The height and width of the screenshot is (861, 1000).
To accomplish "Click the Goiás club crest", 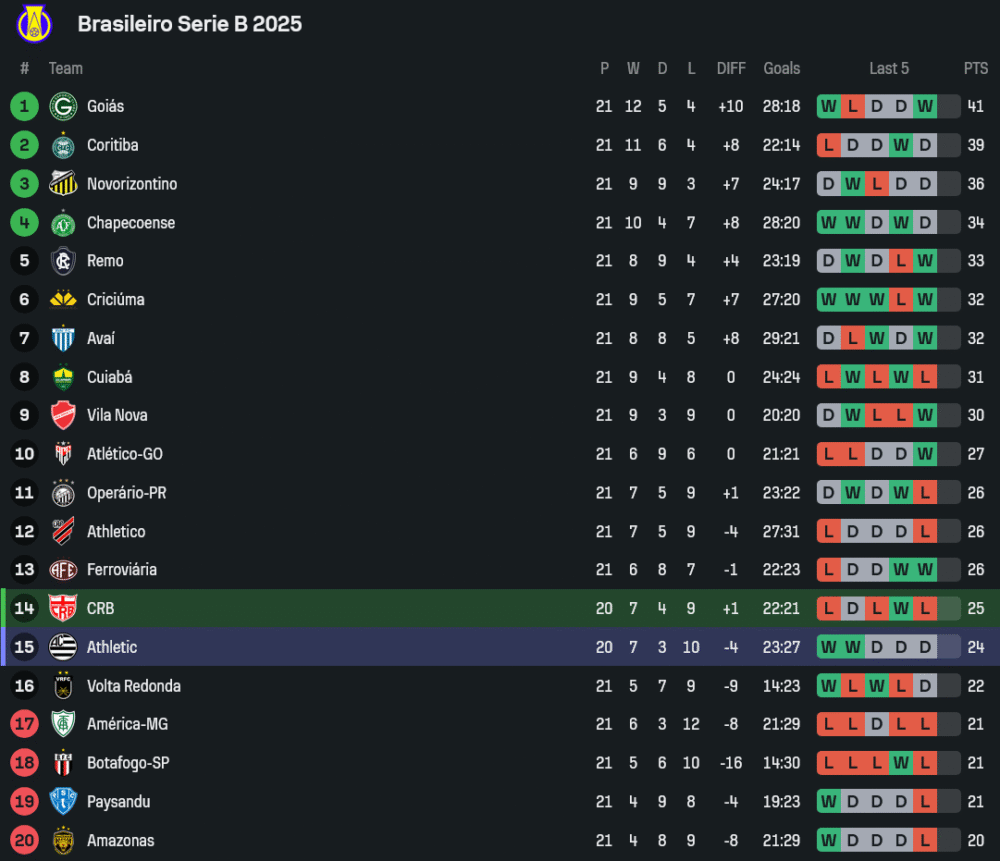I will 63,106.
